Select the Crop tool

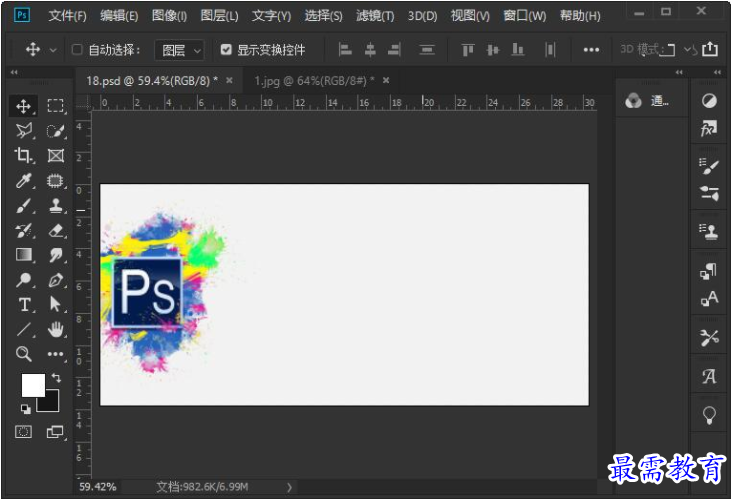[x=23, y=155]
